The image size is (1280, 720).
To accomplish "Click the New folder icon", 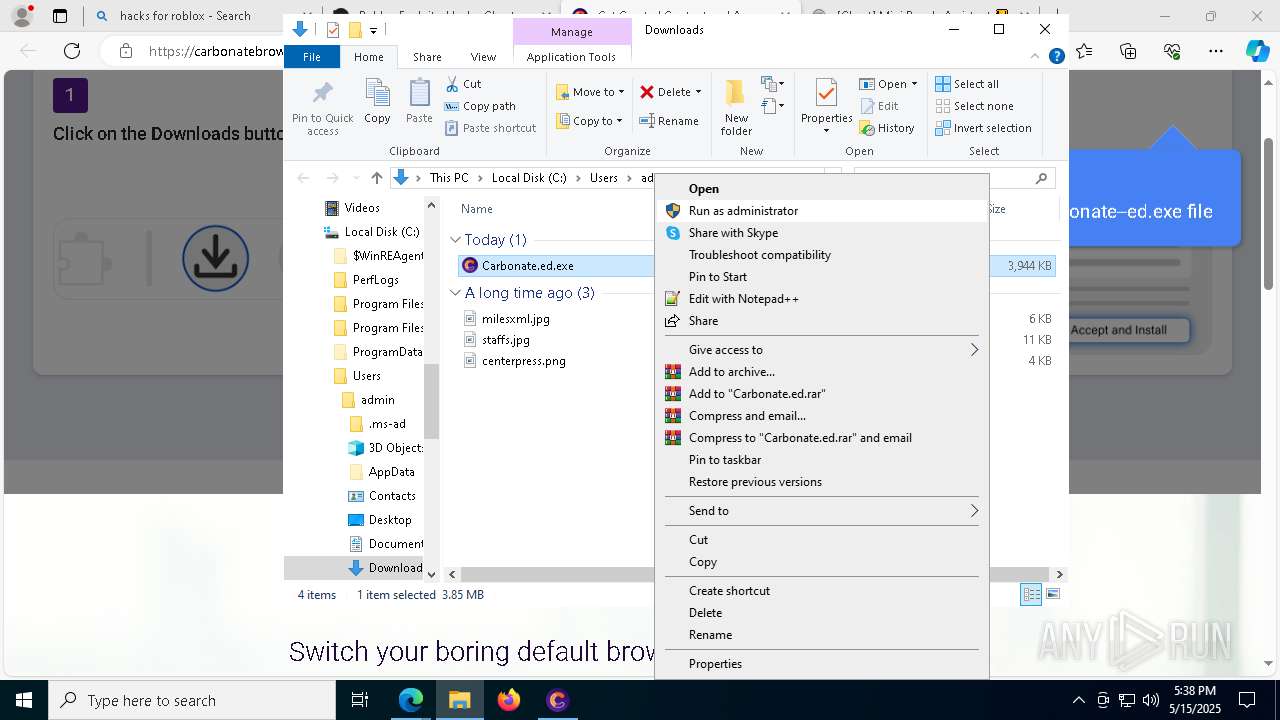I will coord(736,107).
